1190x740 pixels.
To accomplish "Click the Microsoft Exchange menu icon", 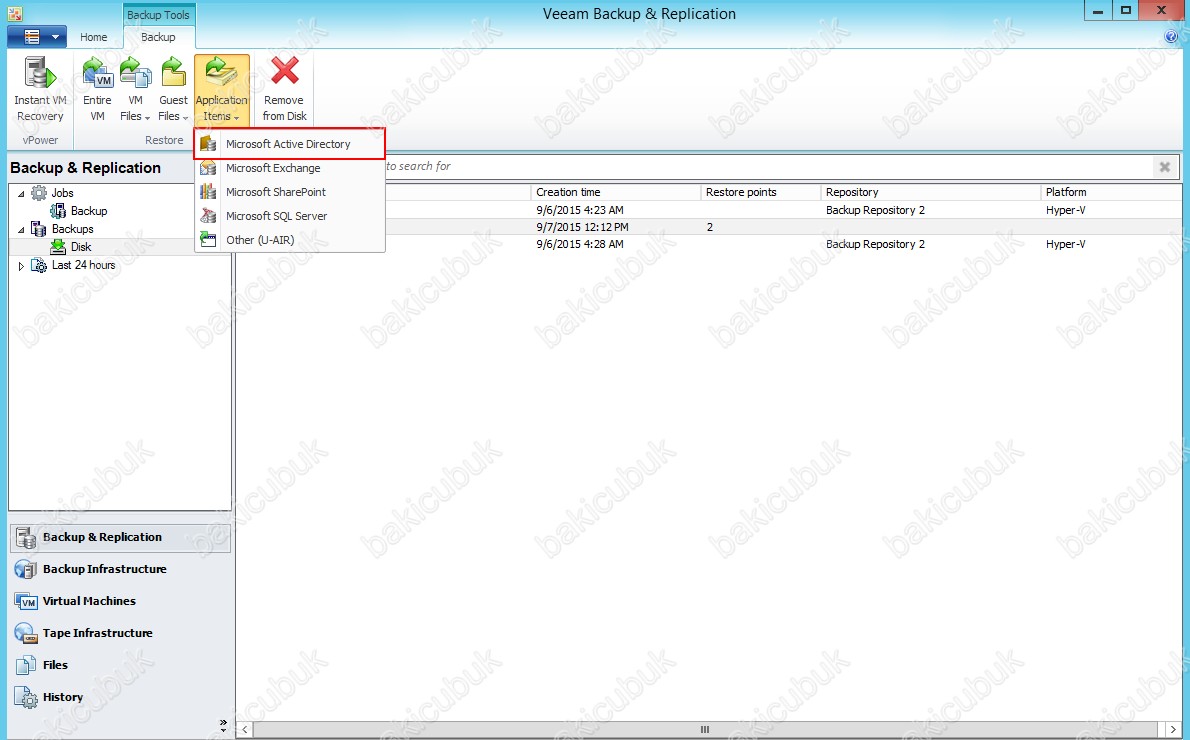I will pyautogui.click(x=208, y=168).
